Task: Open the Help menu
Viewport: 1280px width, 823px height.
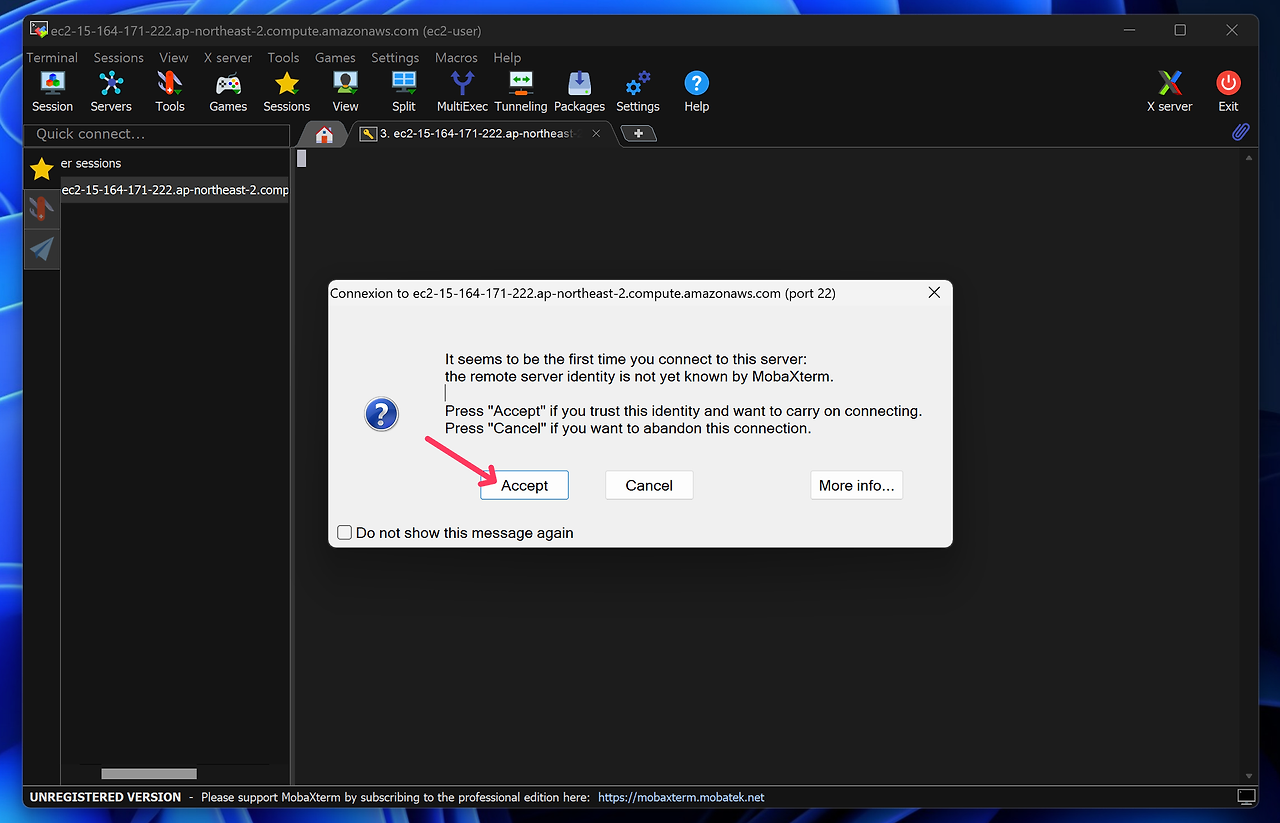Action: pos(507,58)
